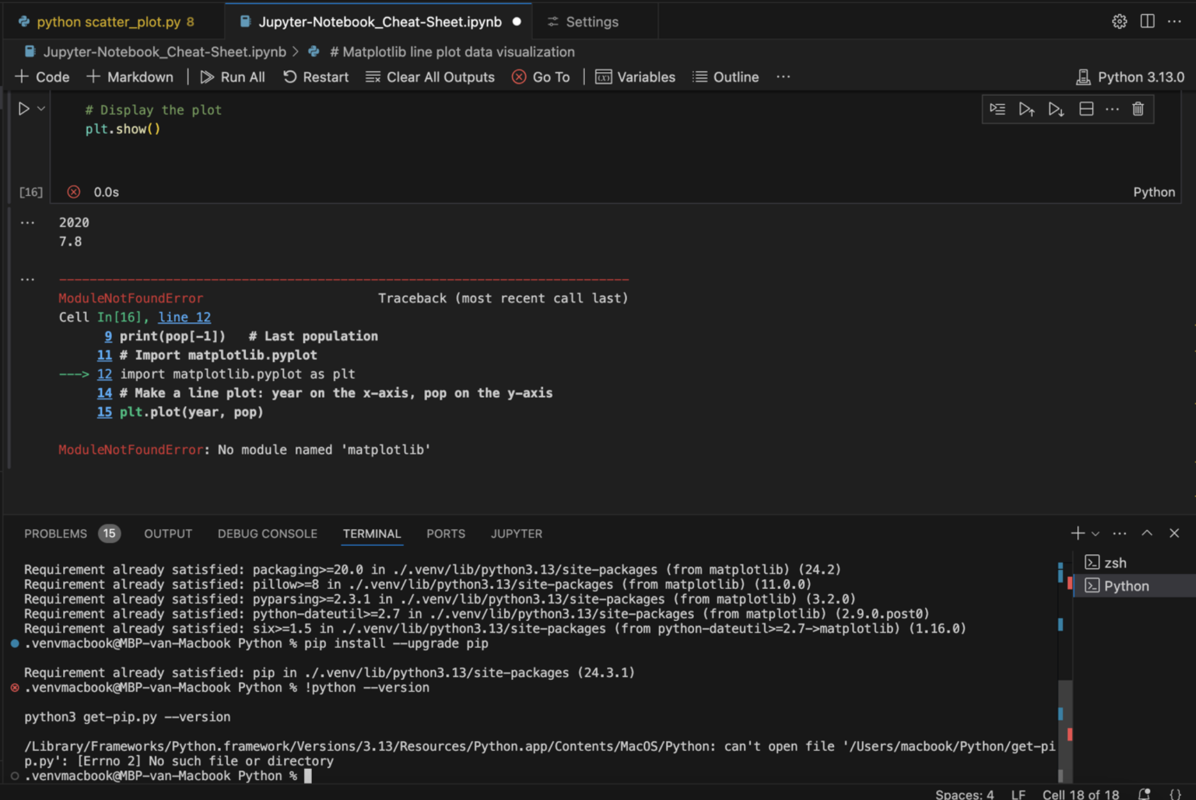The width and height of the screenshot is (1196, 800).
Task: Click the split editor right icon
Action: 1147,21
